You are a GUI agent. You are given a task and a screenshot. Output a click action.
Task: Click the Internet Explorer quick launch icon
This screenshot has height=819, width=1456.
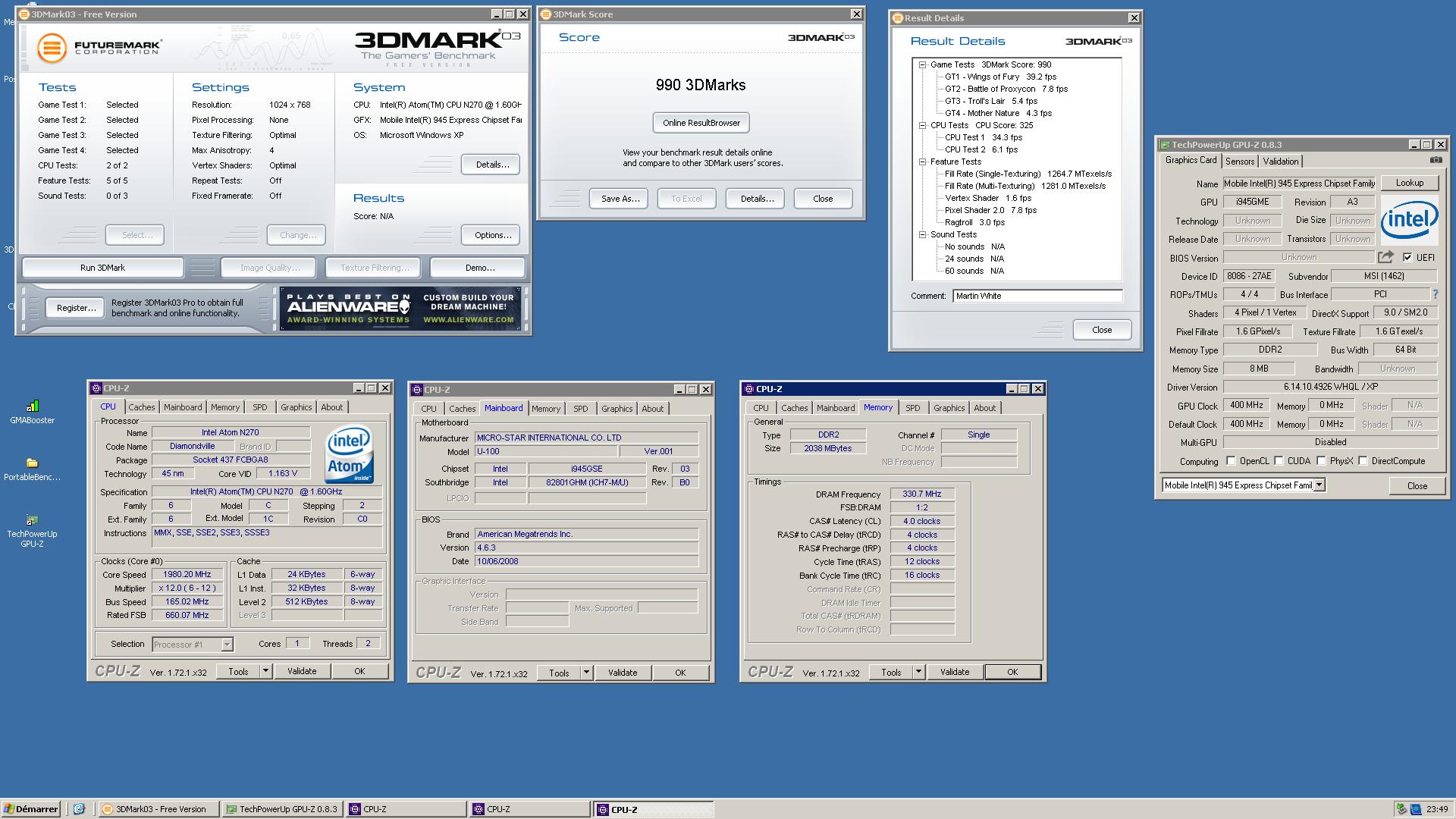tap(79, 809)
